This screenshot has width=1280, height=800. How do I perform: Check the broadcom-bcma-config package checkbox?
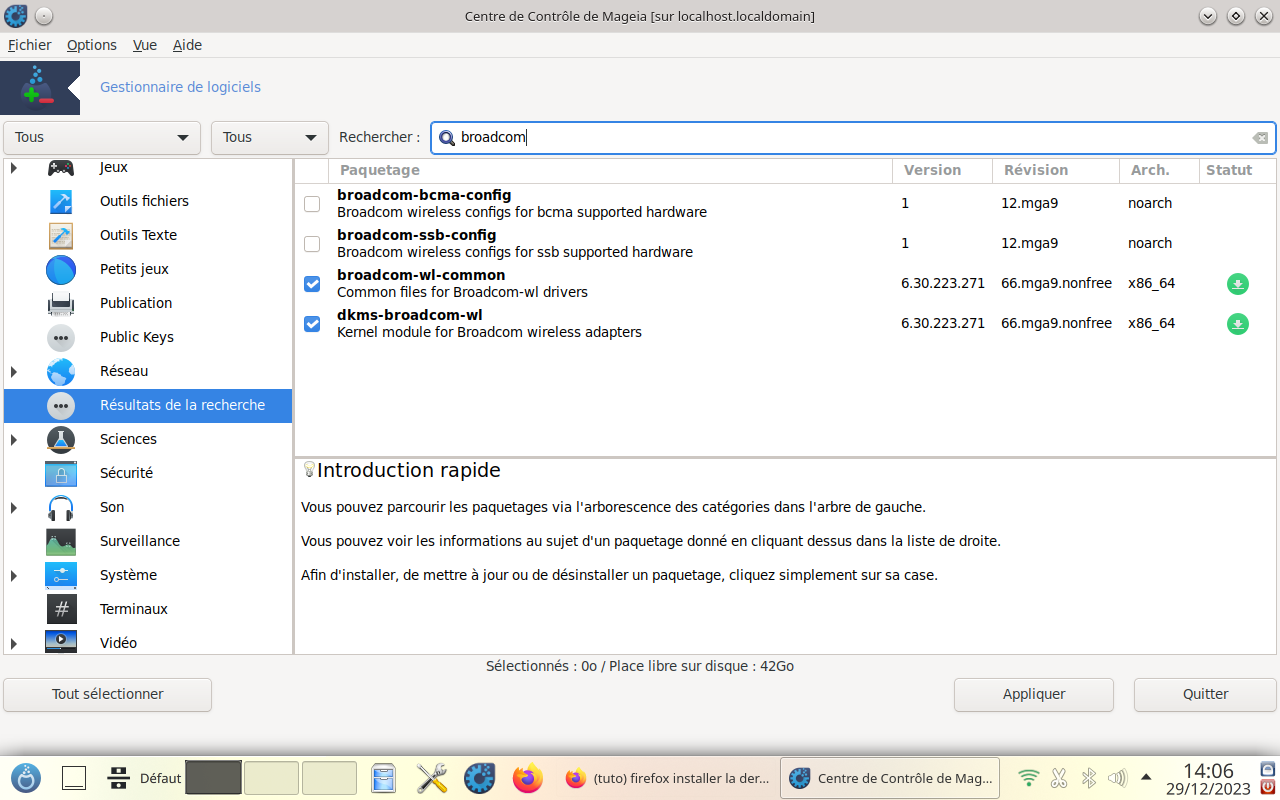(312, 204)
